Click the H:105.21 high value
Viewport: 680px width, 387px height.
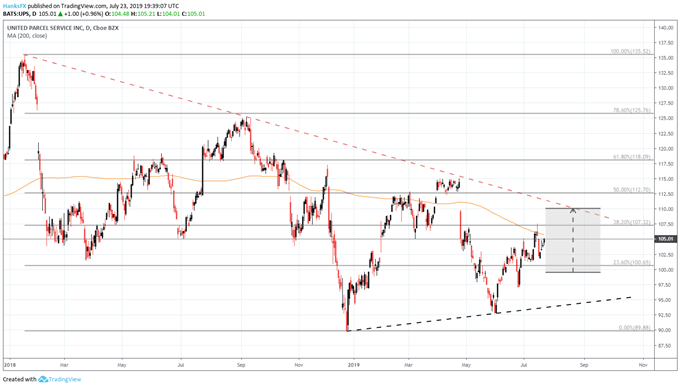pyautogui.click(x=142, y=14)
